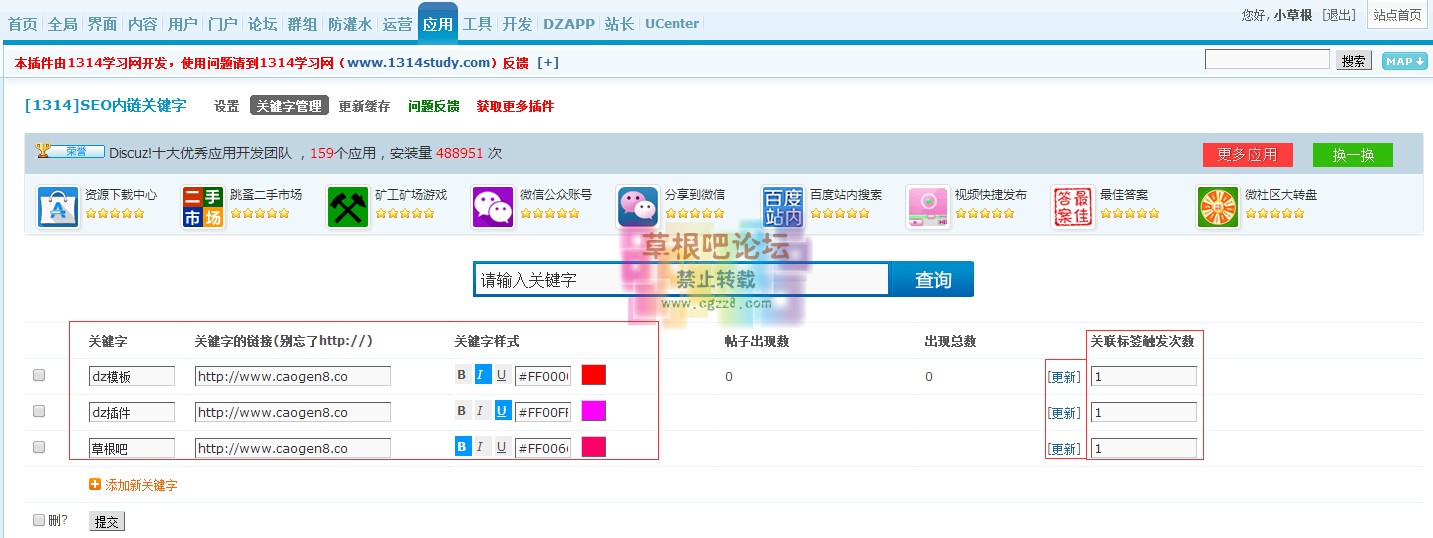
Task: Focus the #FF0000 color code field
Action: point(543,376)
